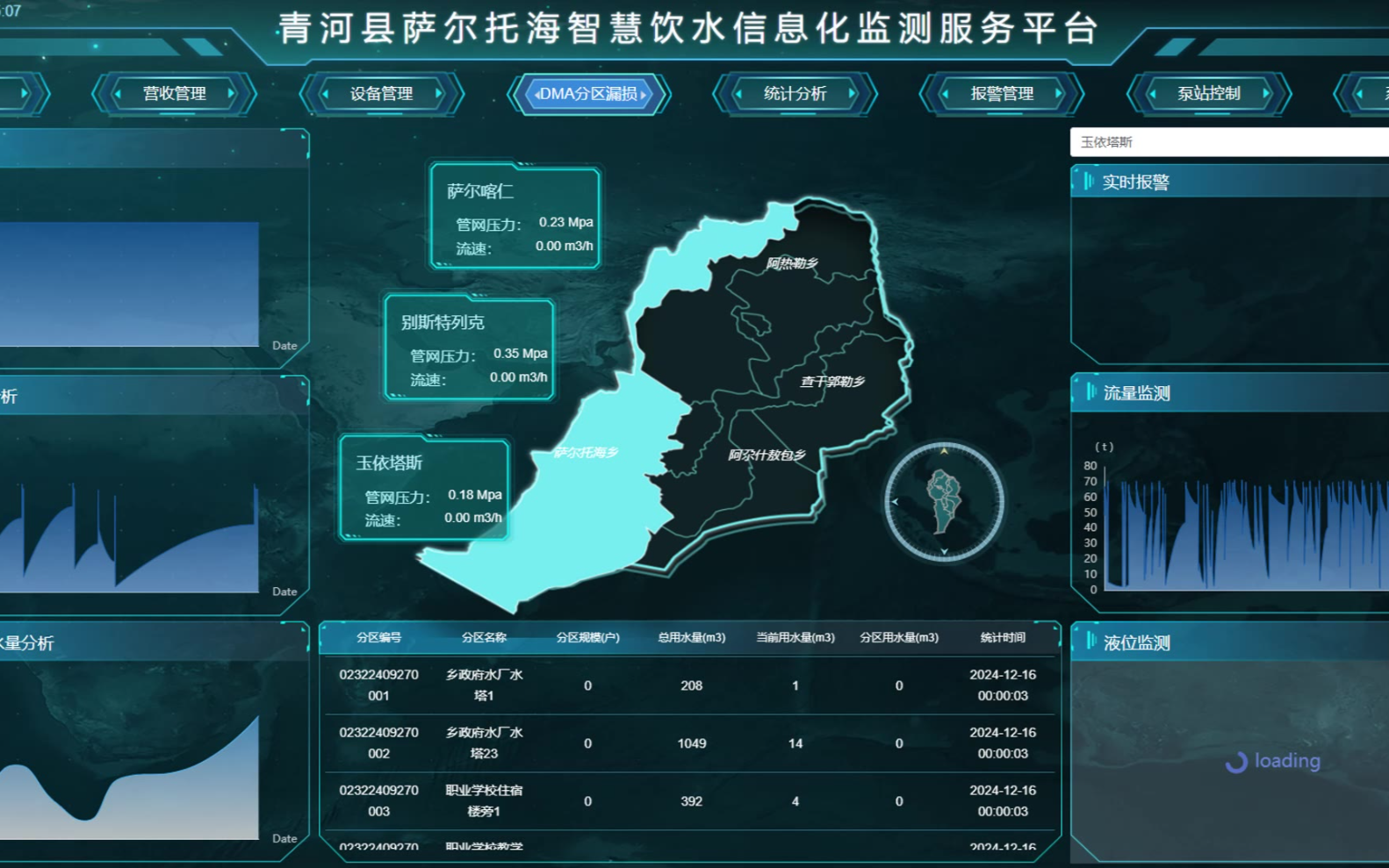The height and width of the screenshot is (868, 1389).
Task: Click total usage value 392
Action: (691, 801)
